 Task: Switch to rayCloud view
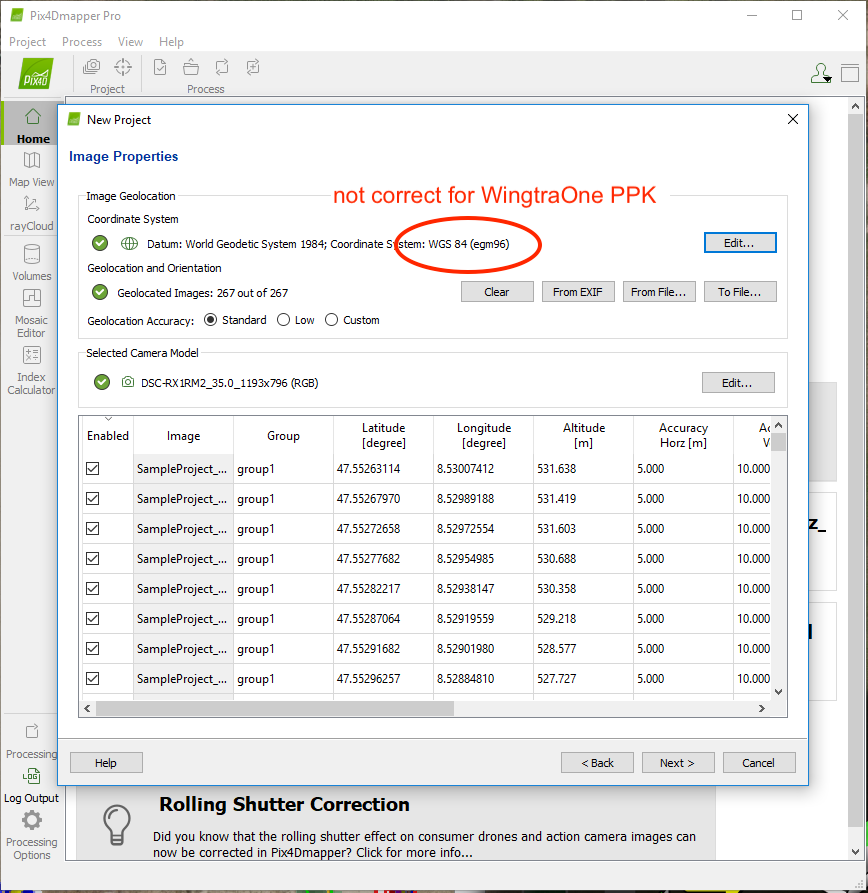tap(32, 213)
